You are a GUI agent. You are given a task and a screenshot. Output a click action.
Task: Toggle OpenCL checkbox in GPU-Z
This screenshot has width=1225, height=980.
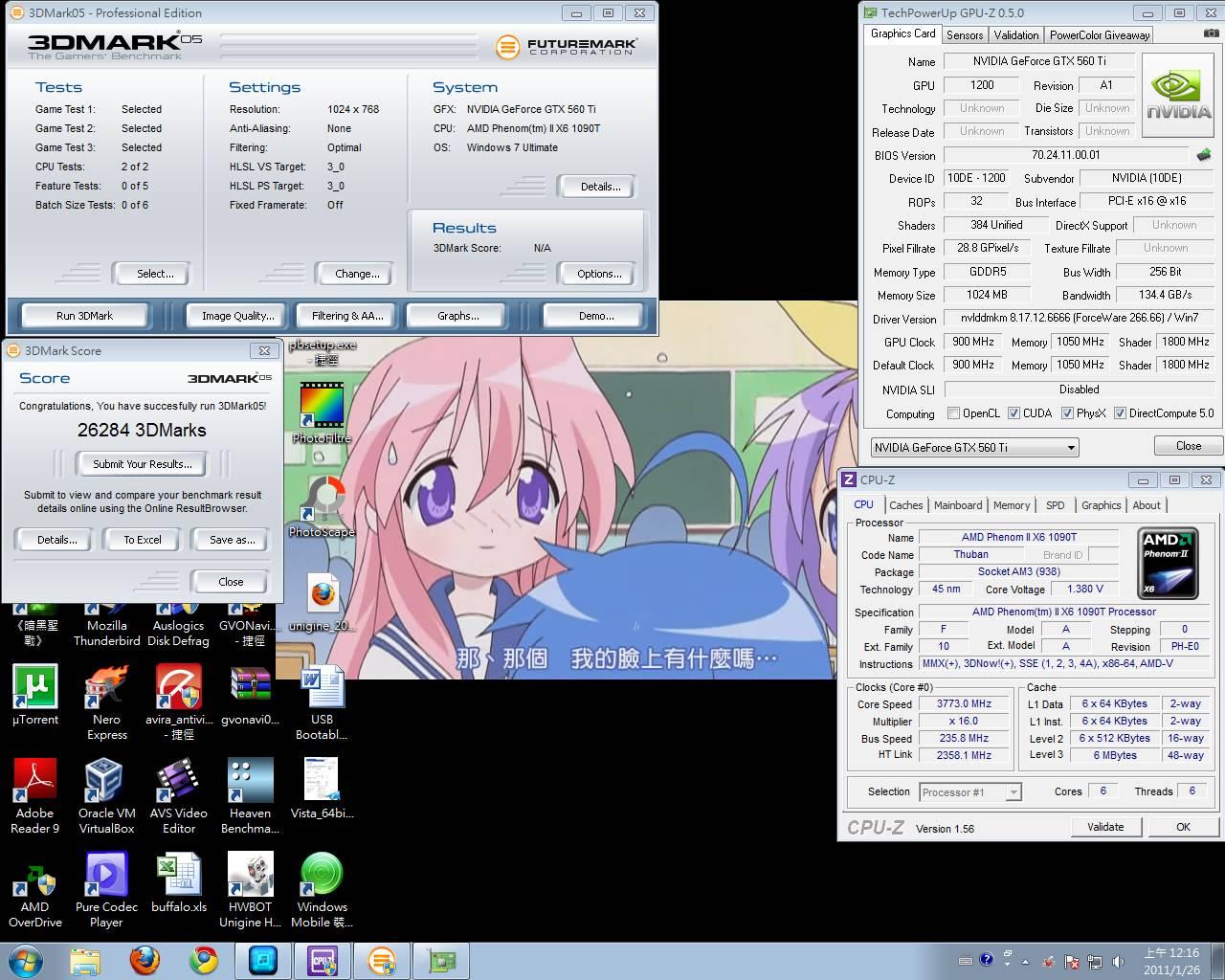[x=953, y=413]
